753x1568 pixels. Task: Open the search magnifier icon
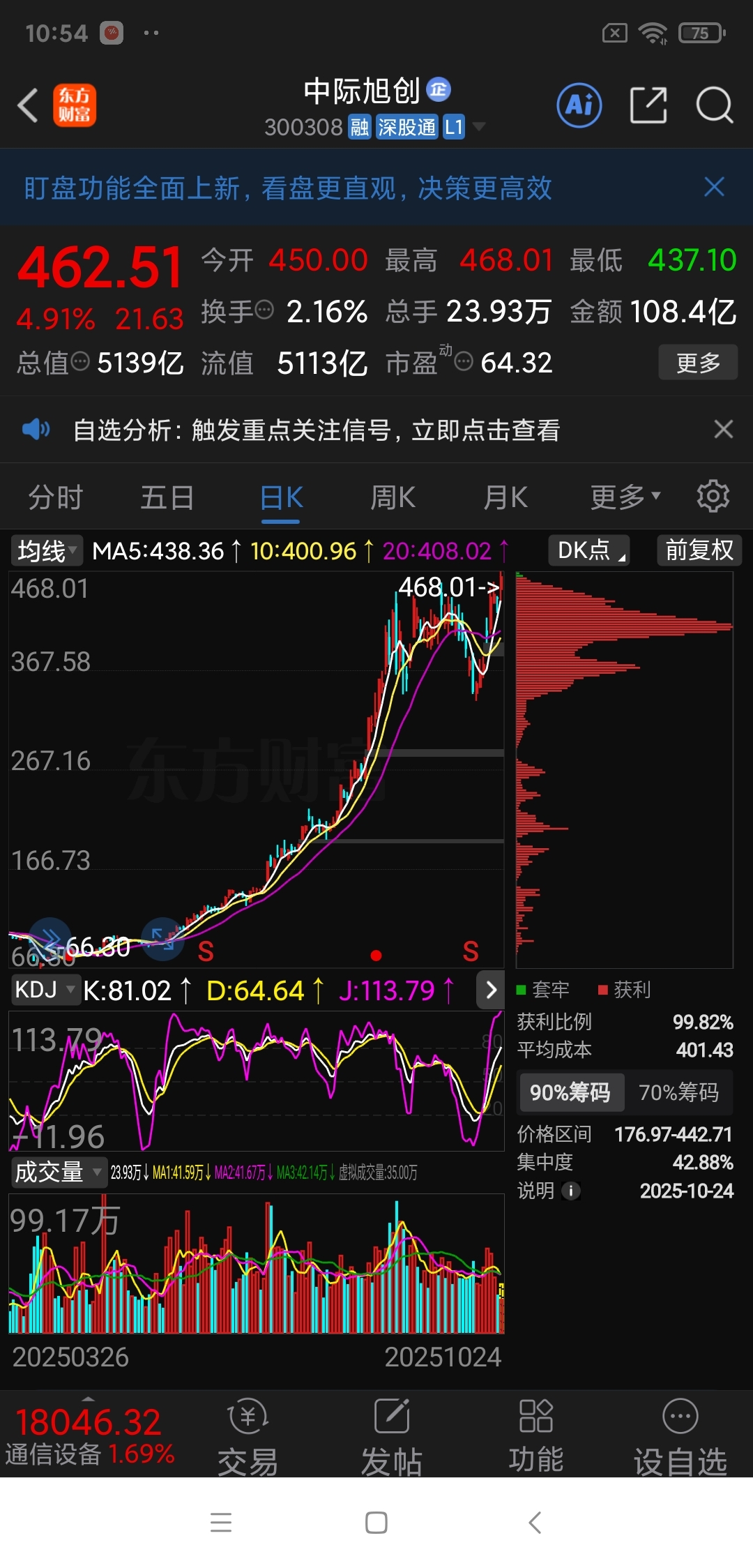pyautogui.click(x=714, y=105)
